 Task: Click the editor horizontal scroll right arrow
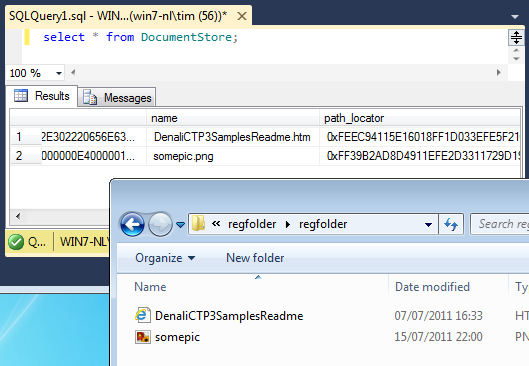click(x=499, y=72)
